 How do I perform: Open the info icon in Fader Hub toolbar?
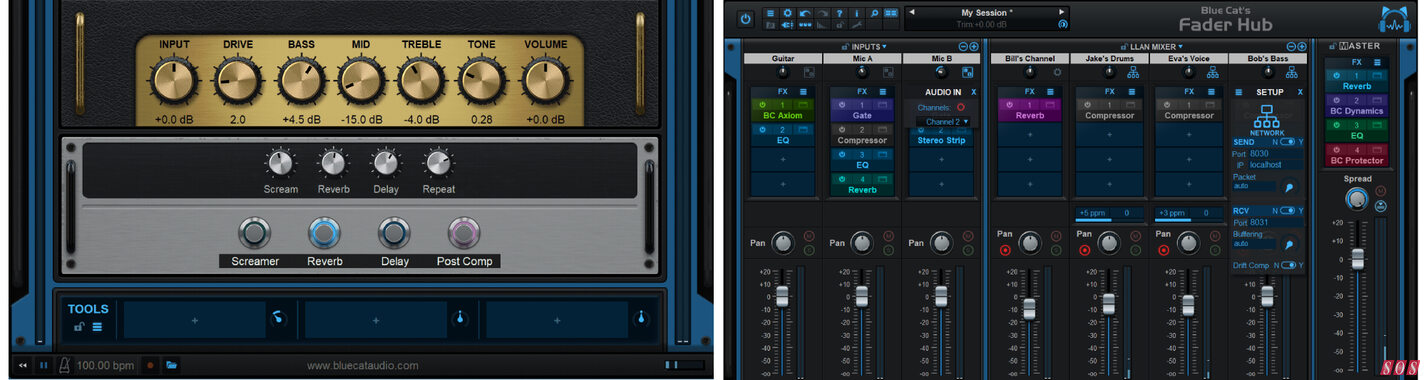pos(857,13)
